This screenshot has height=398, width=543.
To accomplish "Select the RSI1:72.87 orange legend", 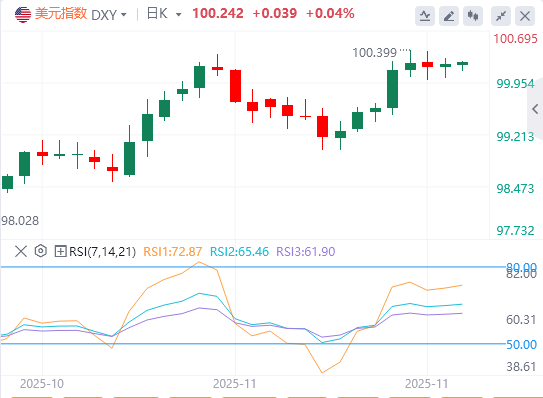I will coord(172,251).
